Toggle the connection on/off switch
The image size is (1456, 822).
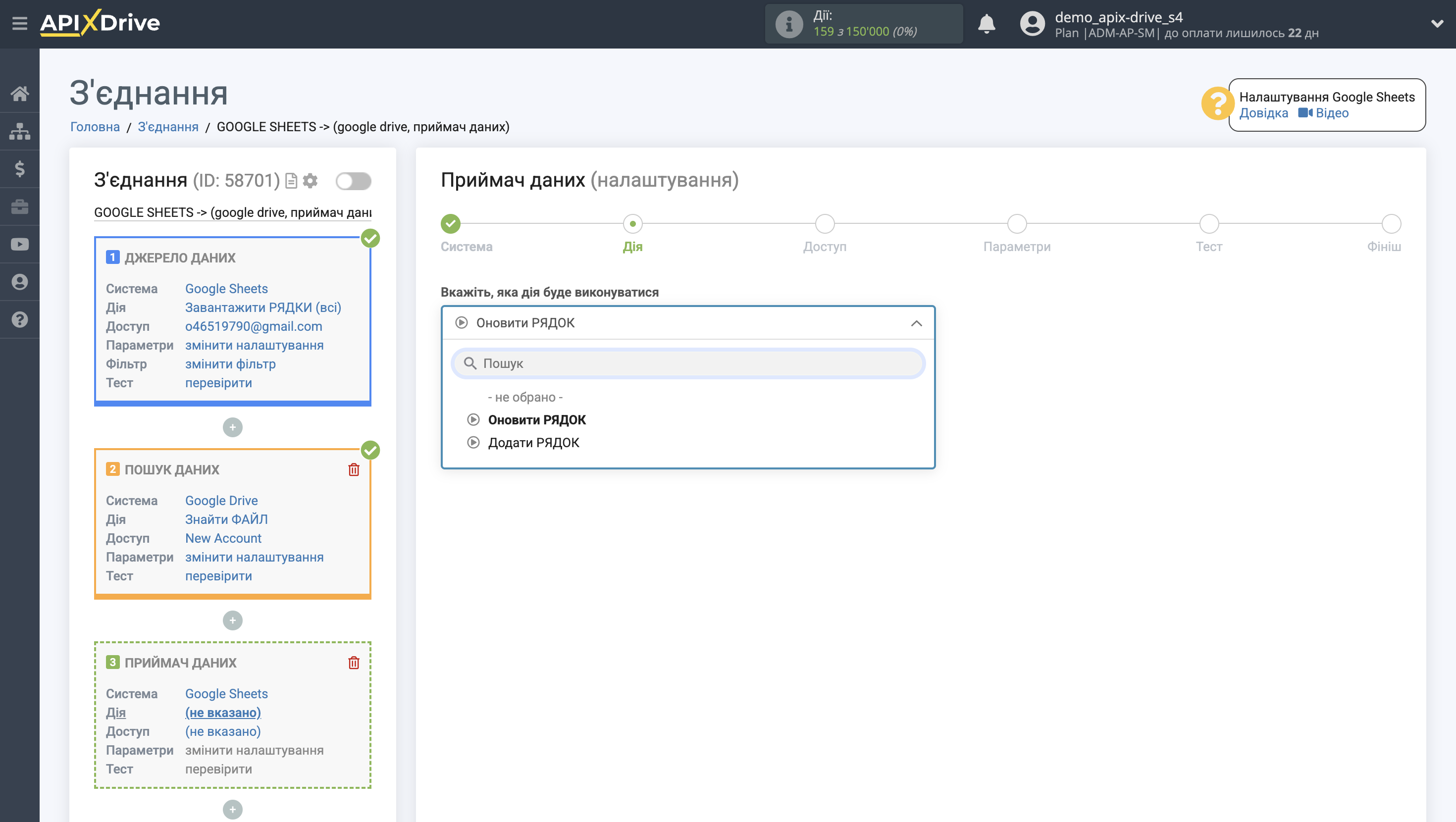click(x=353, y=181)
